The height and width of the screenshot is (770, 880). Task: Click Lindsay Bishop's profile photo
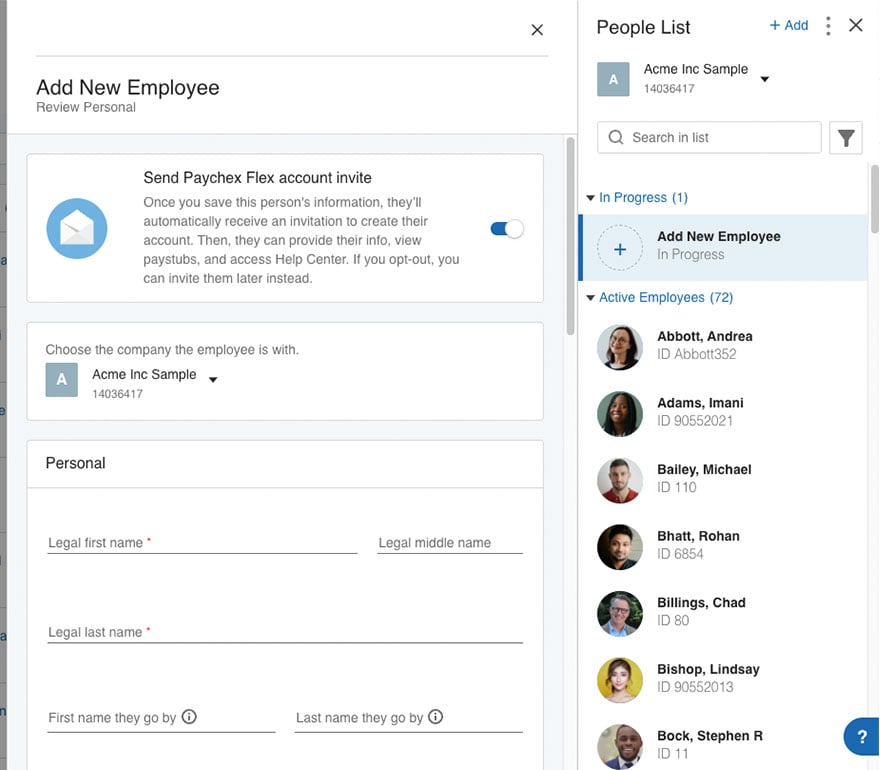pyautogui.click(x=620, y=680)
